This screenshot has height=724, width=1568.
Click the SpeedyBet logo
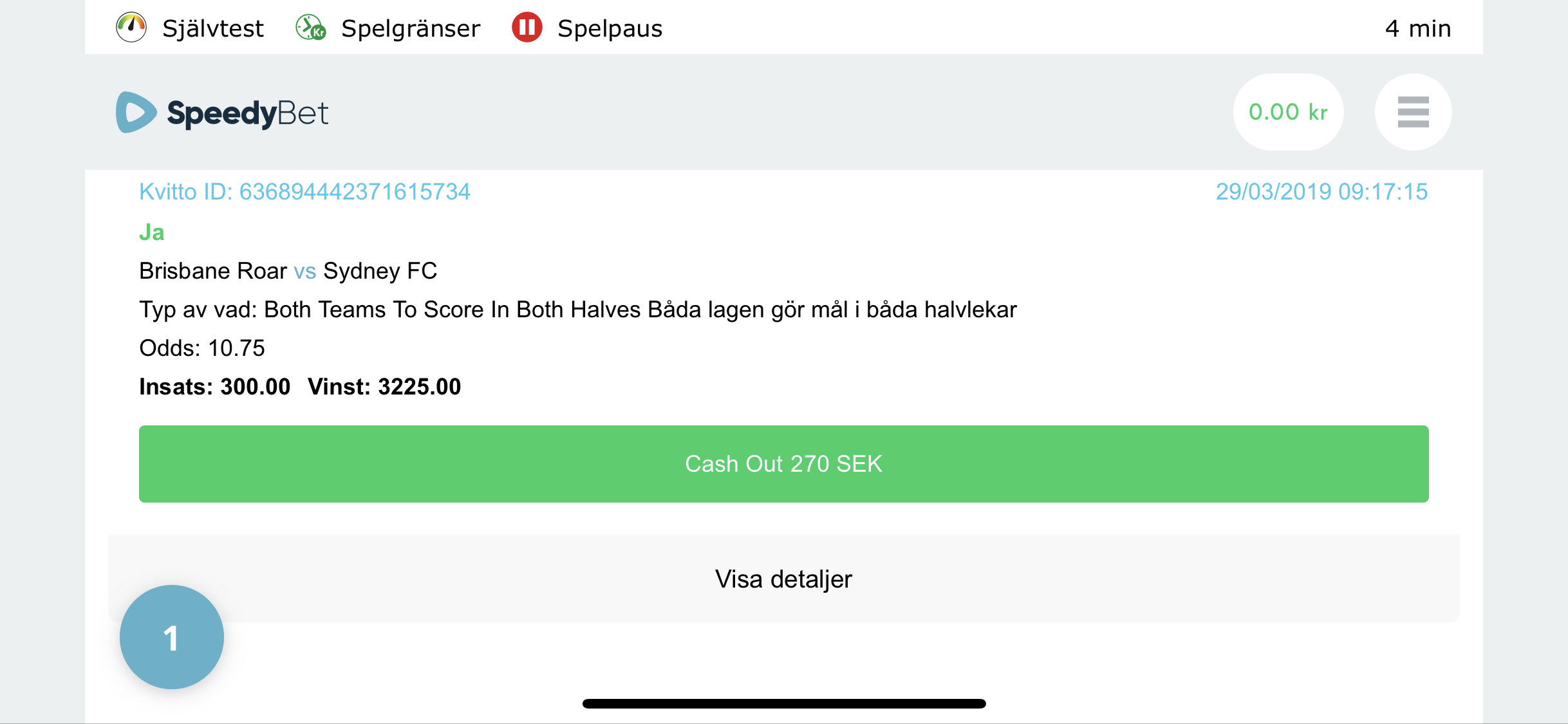pos(222,113)
